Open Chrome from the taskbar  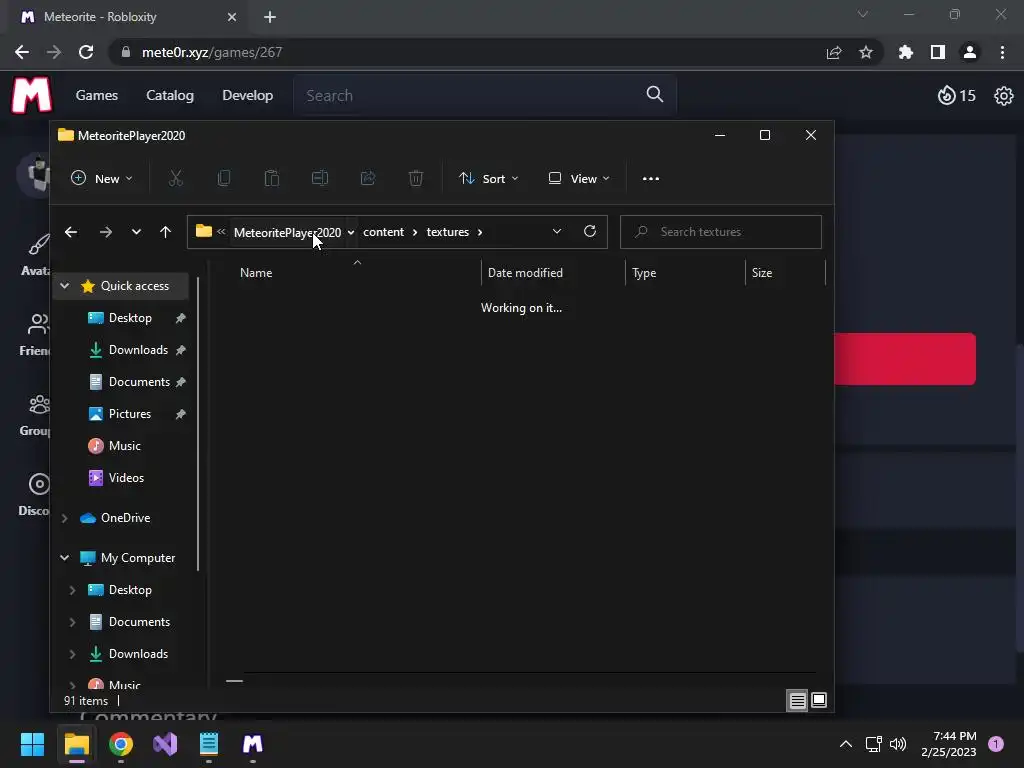coord(121,744)
